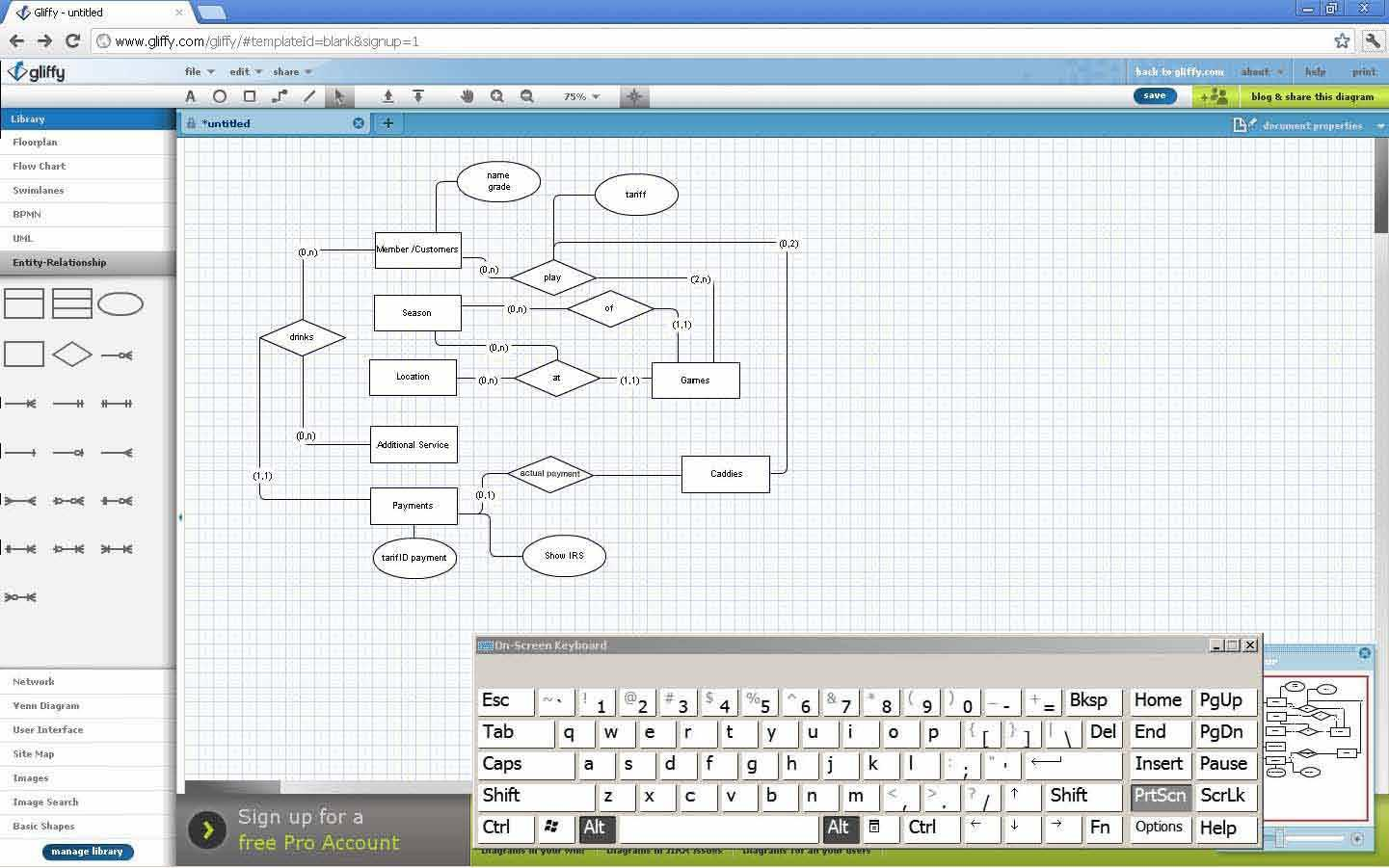Select the Text tool

(x=190, y=96)
